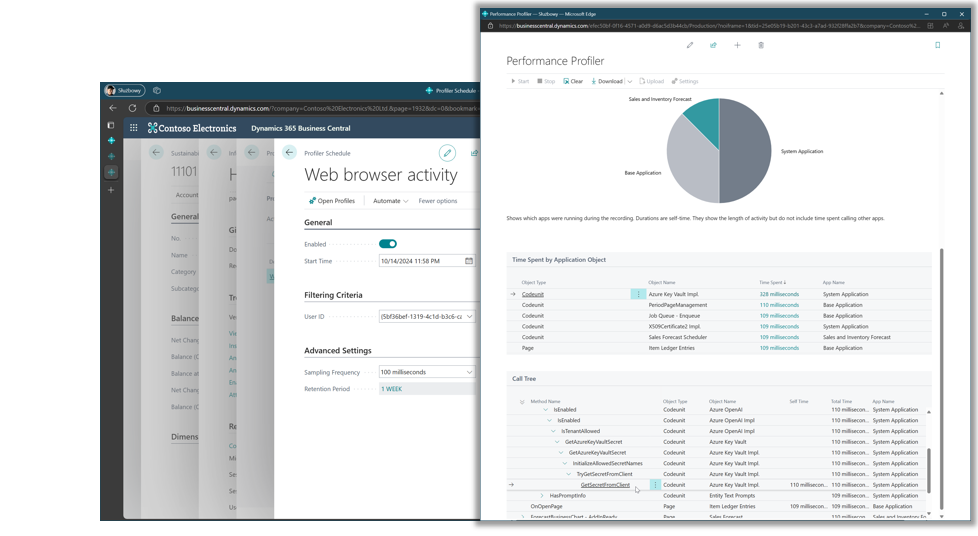Screen dimensions: 978x536
Task: Click the Contoso Electronics logo
Action: pyautogui.click(x=192, y=128)
